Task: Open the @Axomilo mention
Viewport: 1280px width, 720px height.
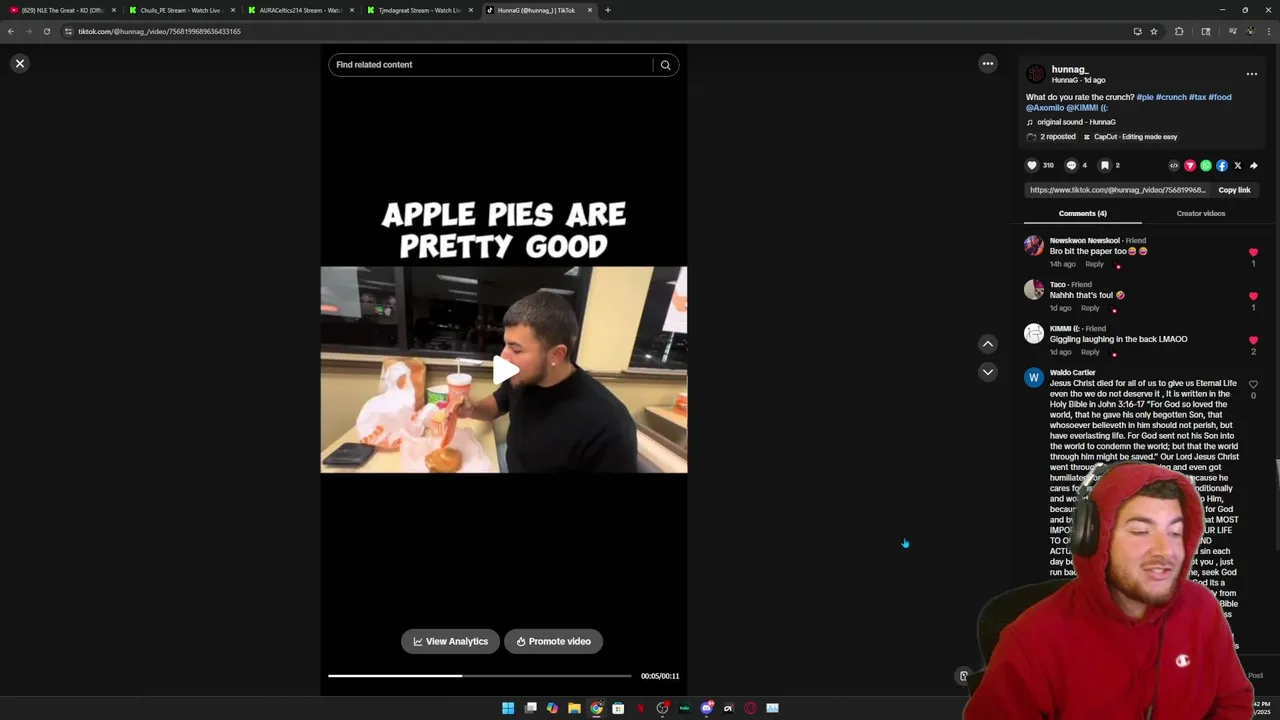Action: coord(1044,107)
